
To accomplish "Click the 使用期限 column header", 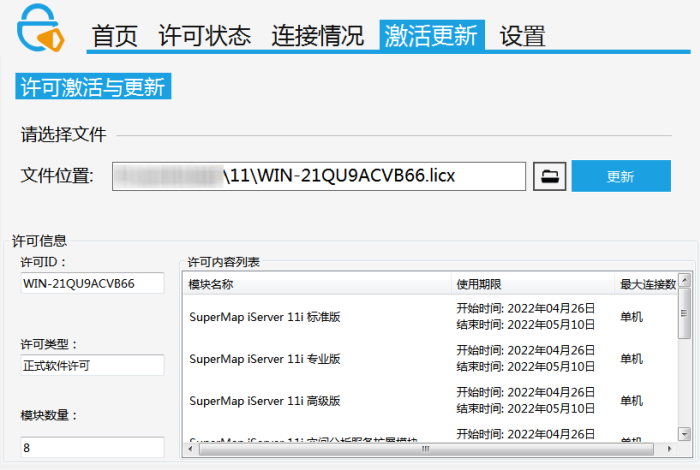I will pos(533,284).
